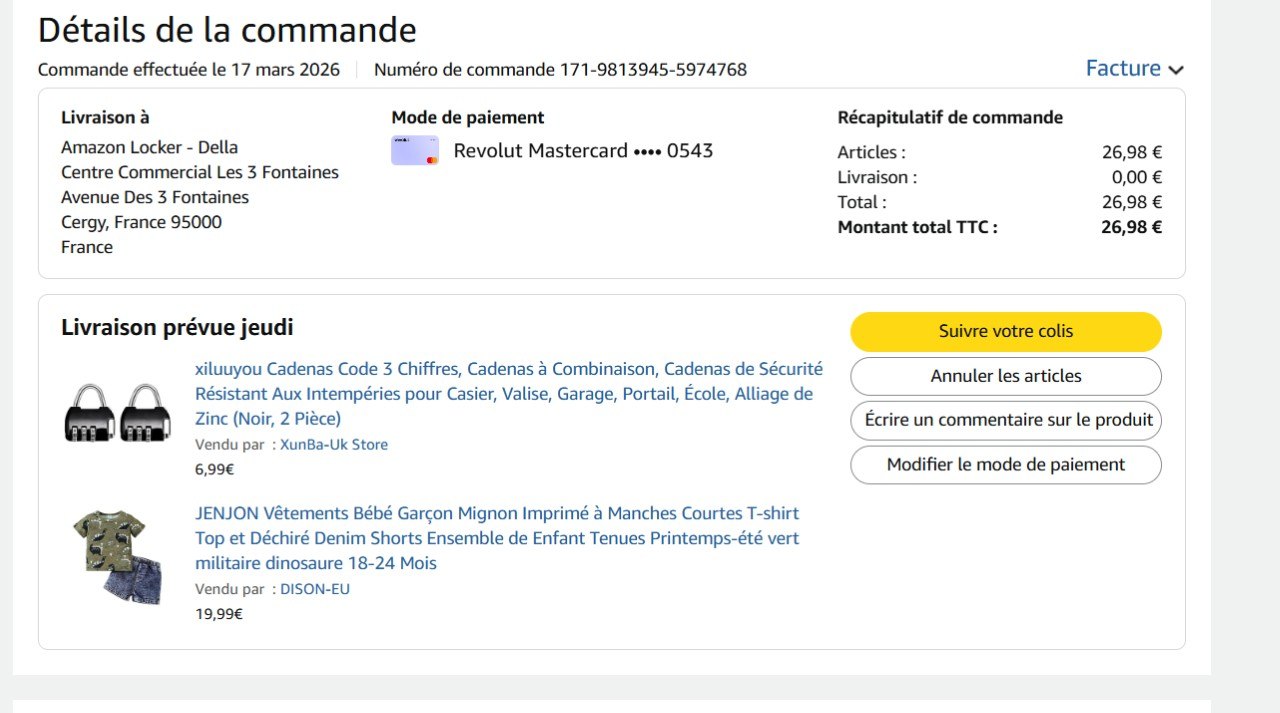Open the Facture dropdown
Screen dimensions: 1280x713
click(x=1123, y=69)
